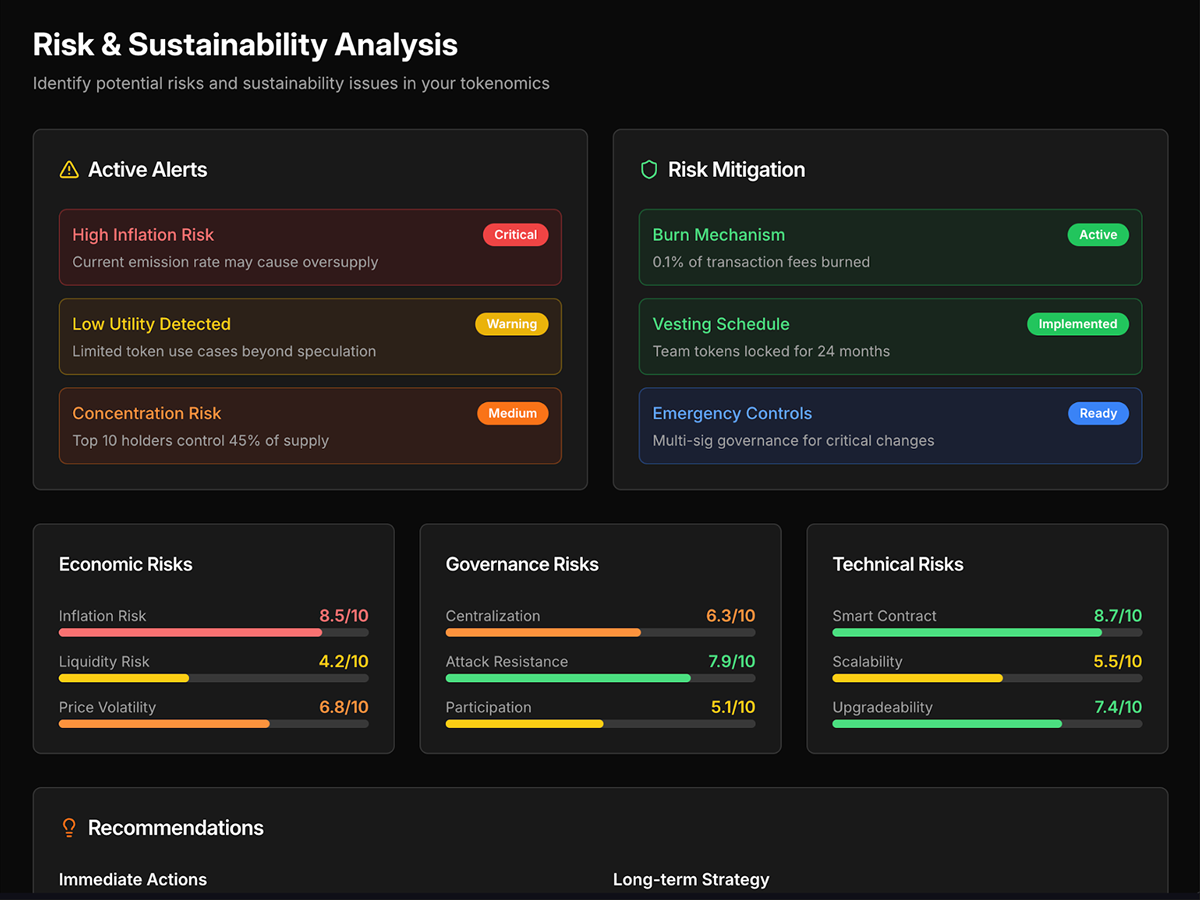Click the 8.7/10 Smart Contract score
Screen dimensions: 1200x900
pos(1118,616)
